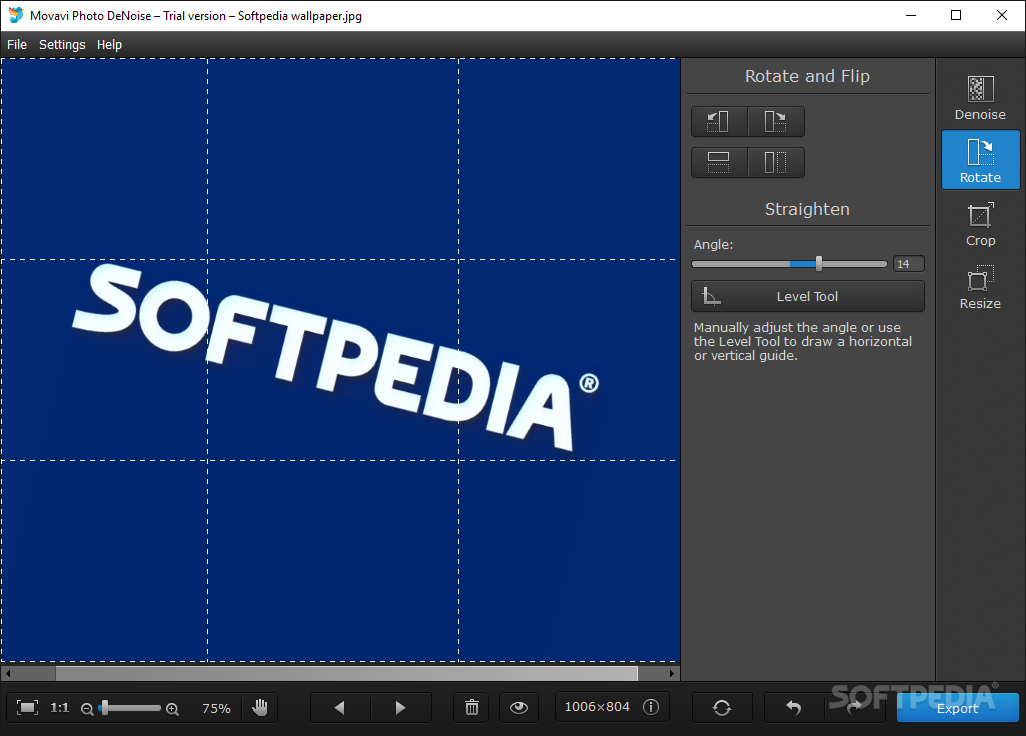This screenshot has height=736, width=1026.
Task: Flip the image vertically
Action: (719, 162)
